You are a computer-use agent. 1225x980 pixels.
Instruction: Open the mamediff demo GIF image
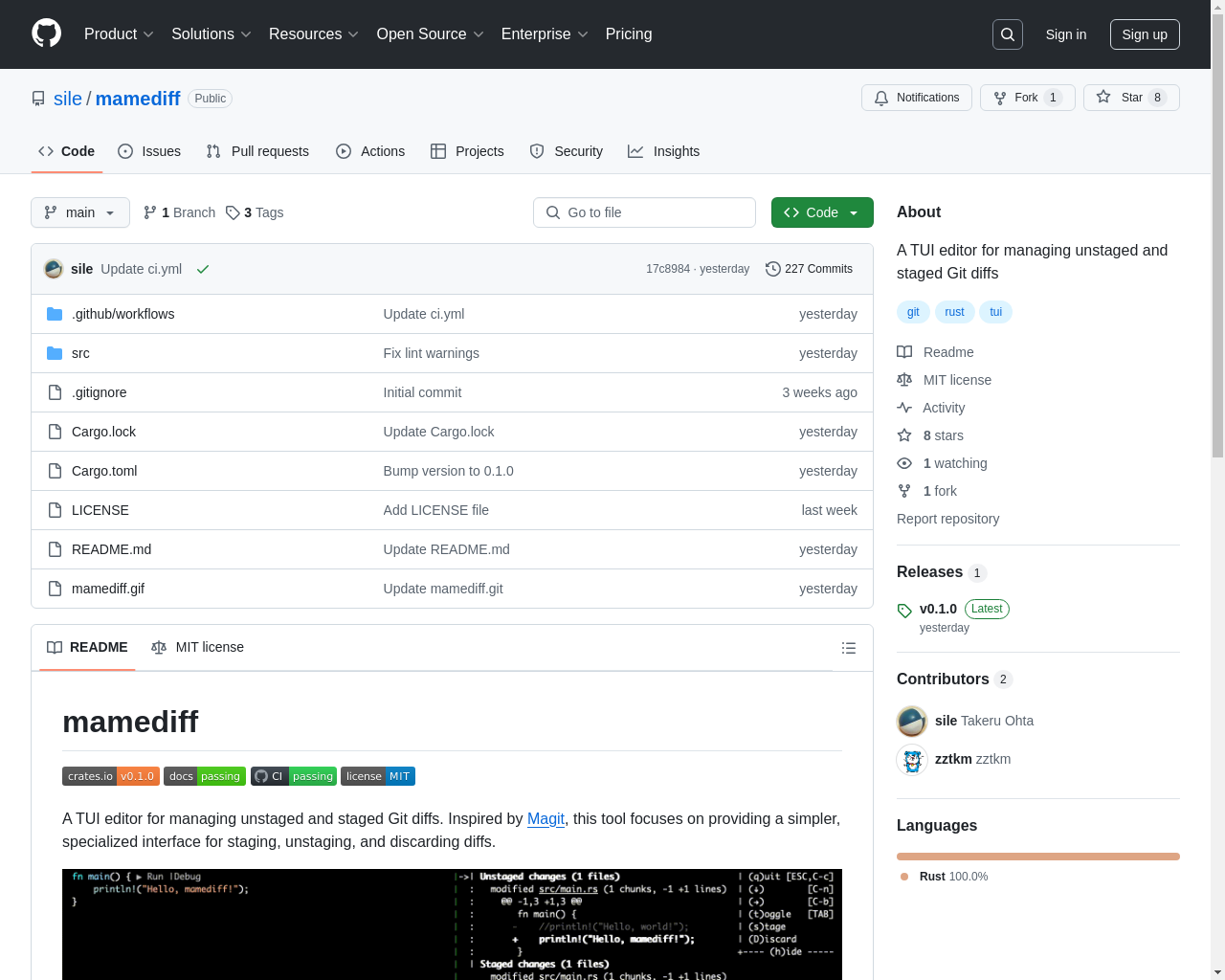tap(452, 924)
